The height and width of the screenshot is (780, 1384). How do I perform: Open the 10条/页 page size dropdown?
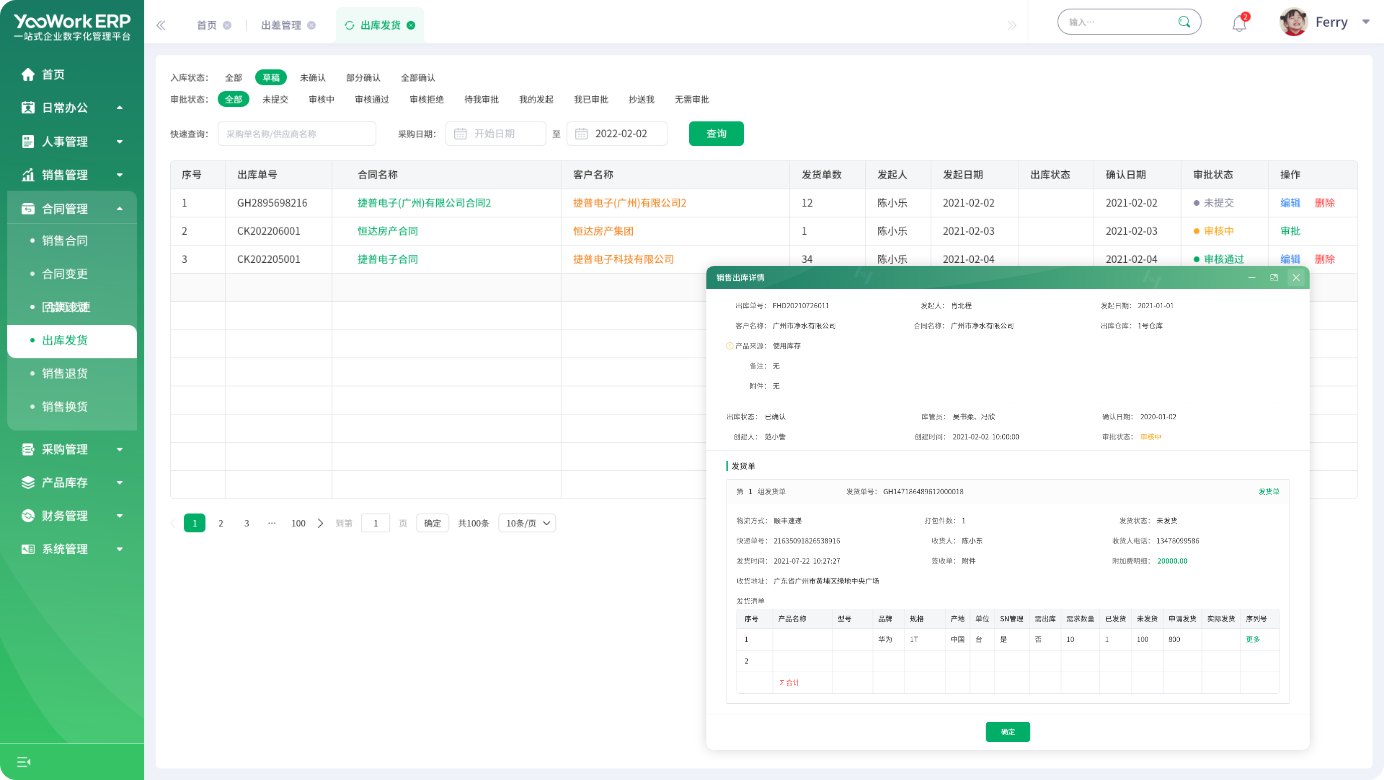coord(527,523)
